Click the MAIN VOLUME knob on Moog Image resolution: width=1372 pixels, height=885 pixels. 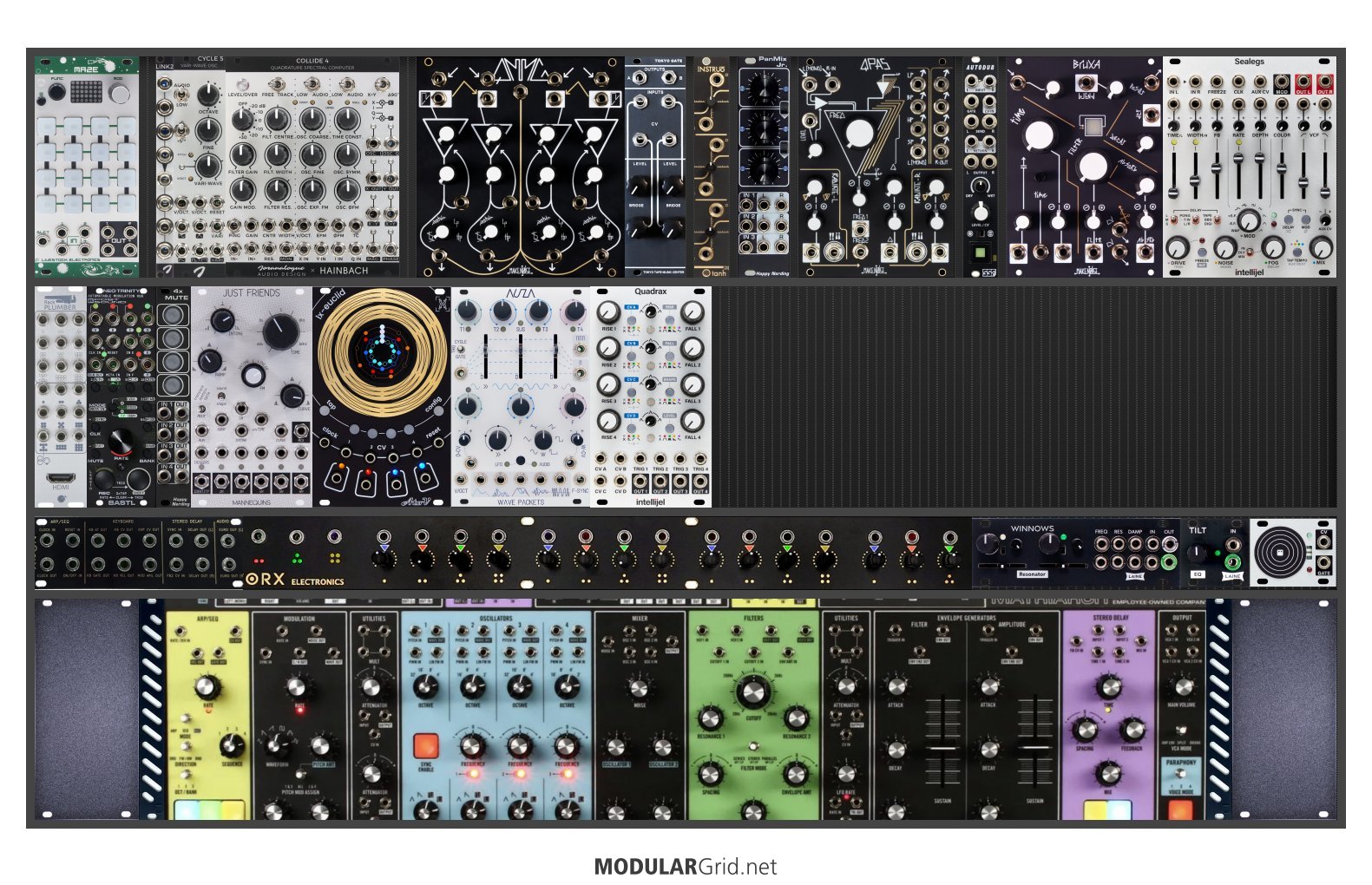click(1181, 686)
